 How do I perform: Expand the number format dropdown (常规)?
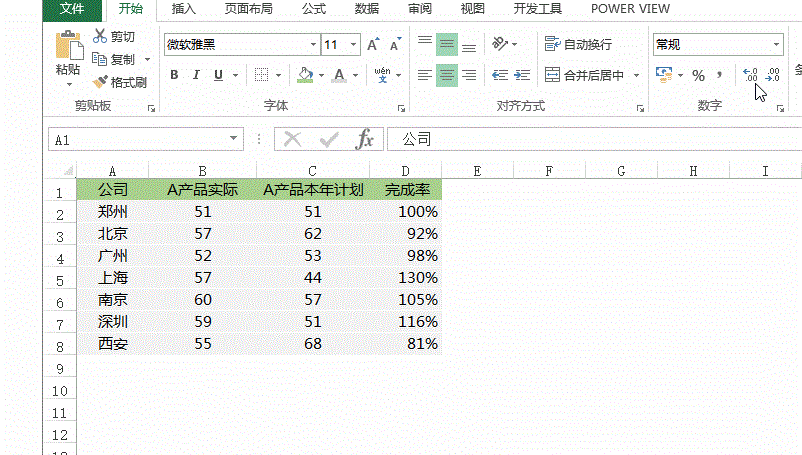[776, 45]
